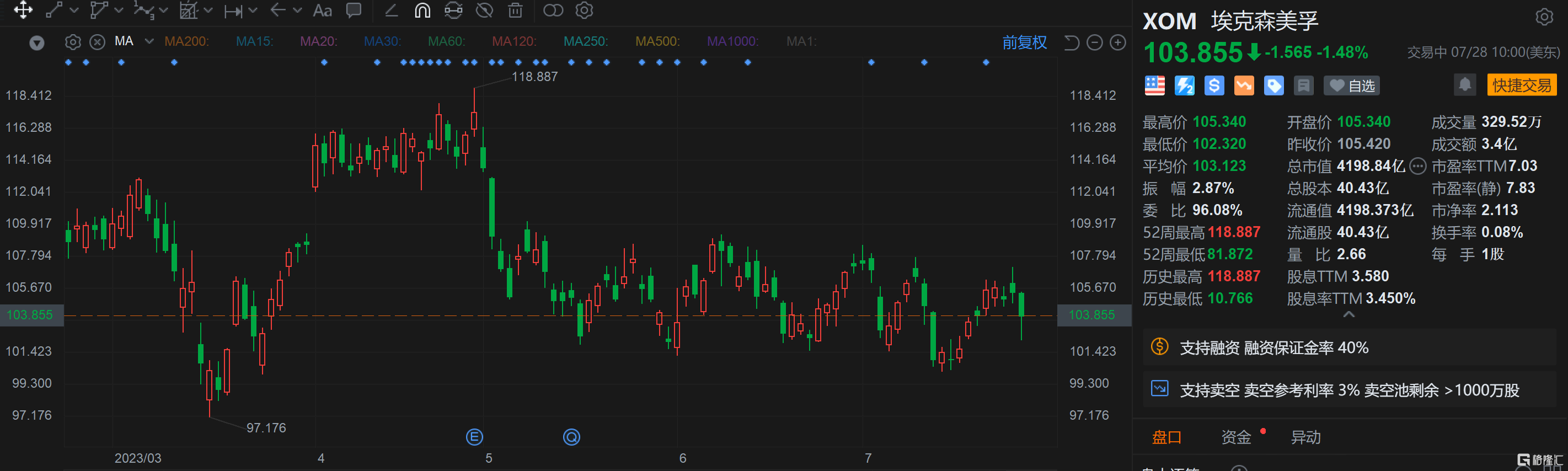Click the MA60 legend label
The height and width of the screenshot is (471, 1568).
[446, 41]
